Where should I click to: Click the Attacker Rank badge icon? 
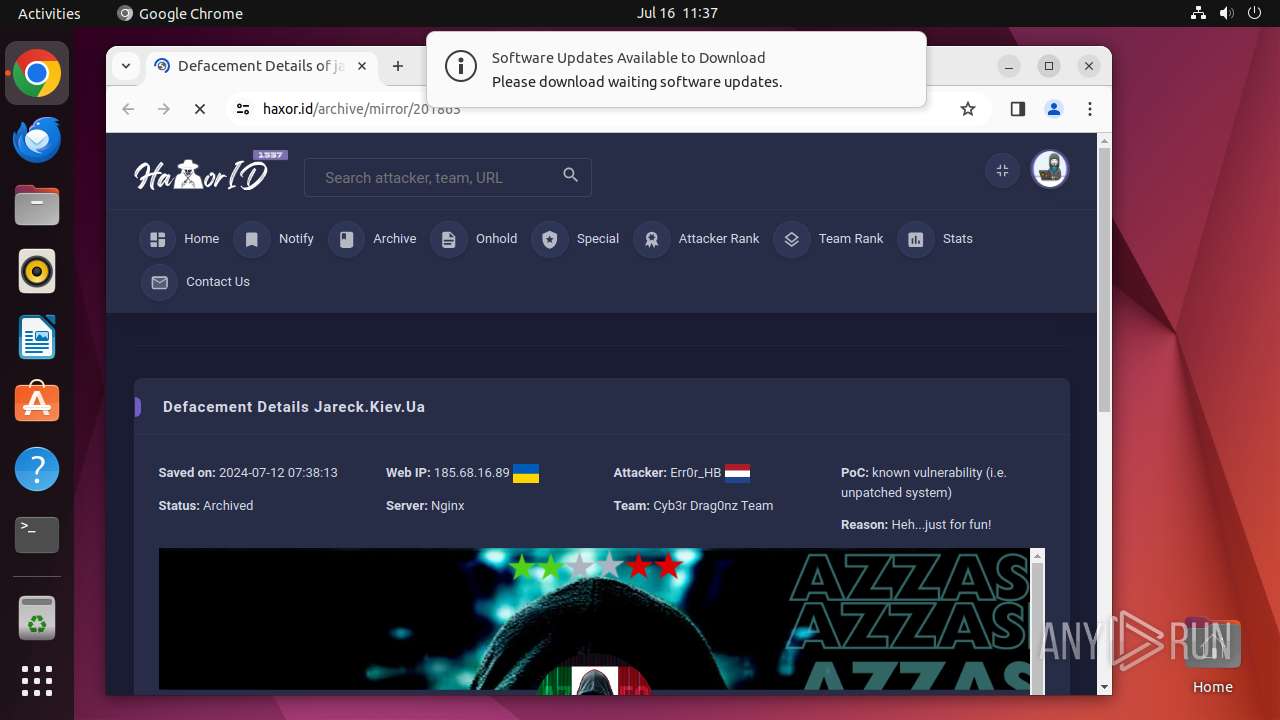click(x=652, y=239)
